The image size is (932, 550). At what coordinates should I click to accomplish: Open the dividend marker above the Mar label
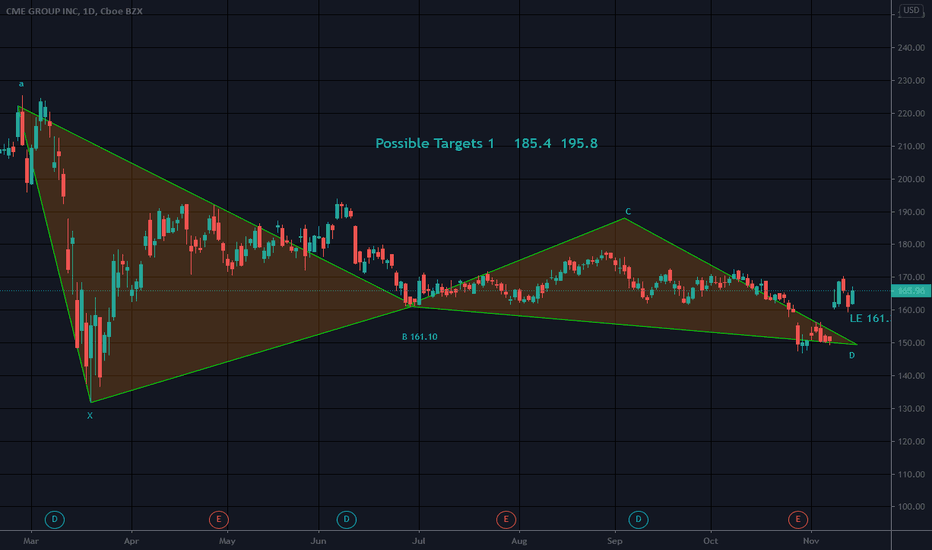54,519
